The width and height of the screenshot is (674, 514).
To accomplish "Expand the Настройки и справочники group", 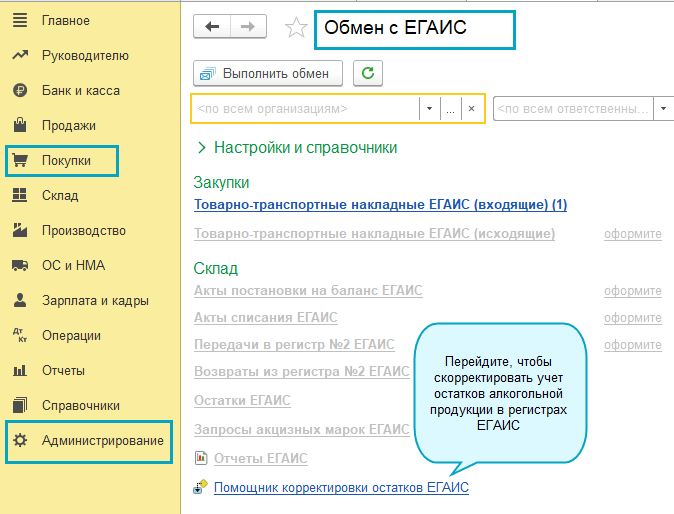I will click(297, 147).
